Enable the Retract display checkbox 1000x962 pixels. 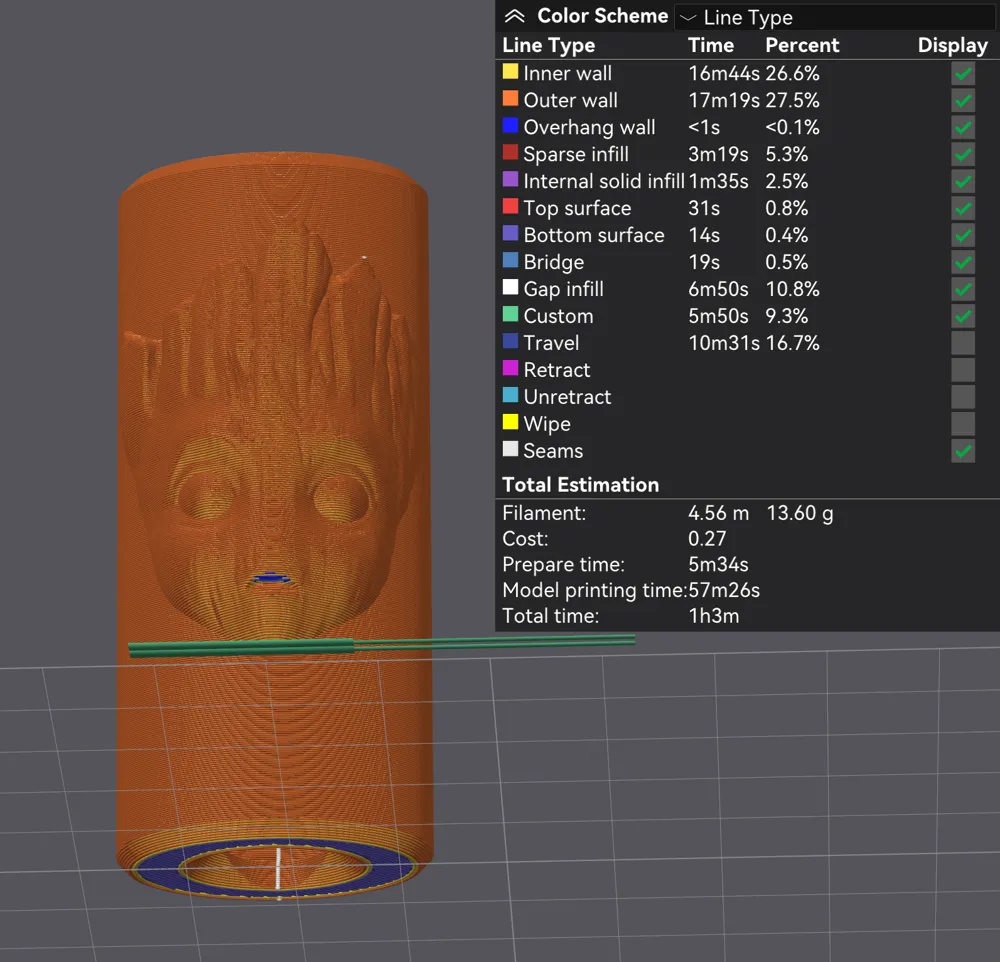point(962,369)
